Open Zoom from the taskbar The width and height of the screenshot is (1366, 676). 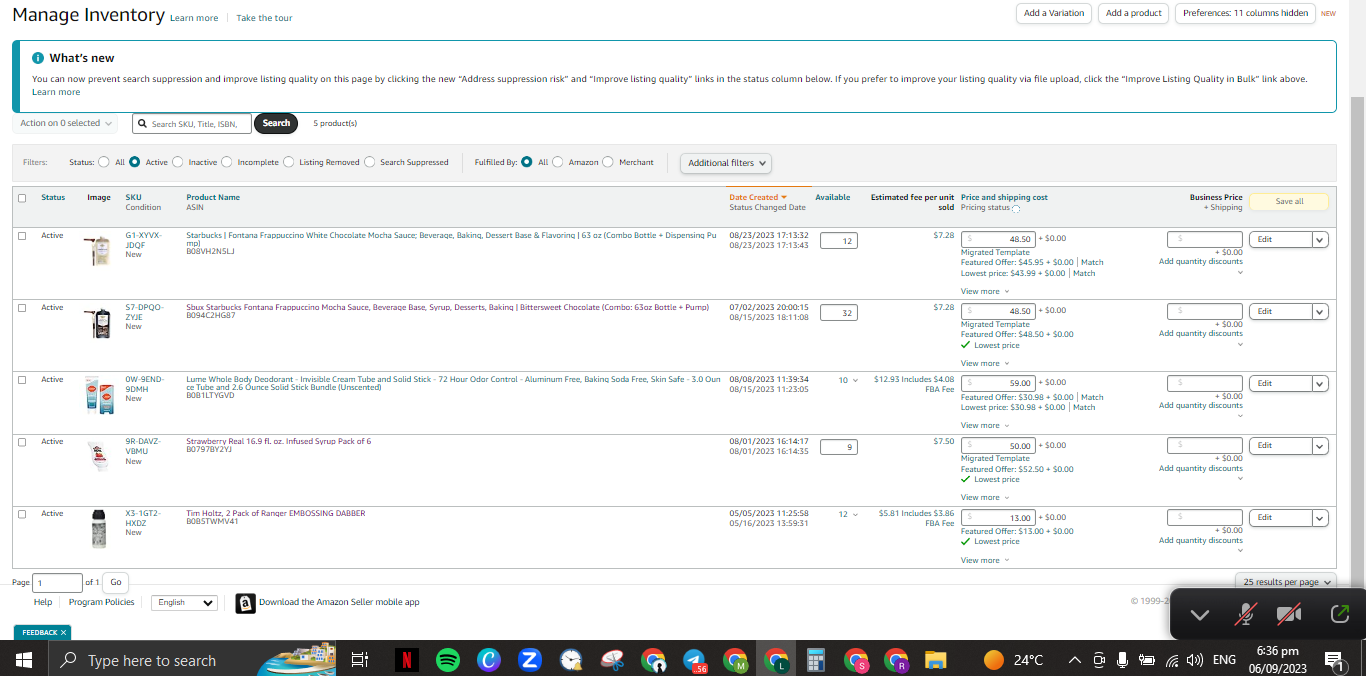(x=530, y=660)
